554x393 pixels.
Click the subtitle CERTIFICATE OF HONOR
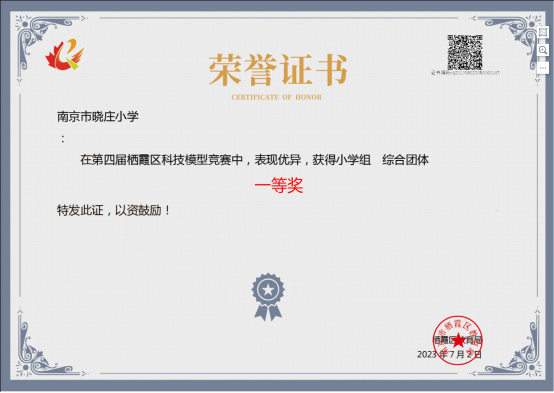coord(277,97)
